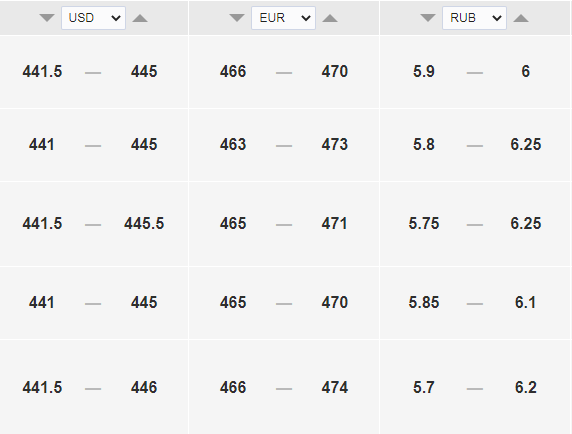Select the EUR buy rate 463
The image size is (572, 434).
point(233,144)
